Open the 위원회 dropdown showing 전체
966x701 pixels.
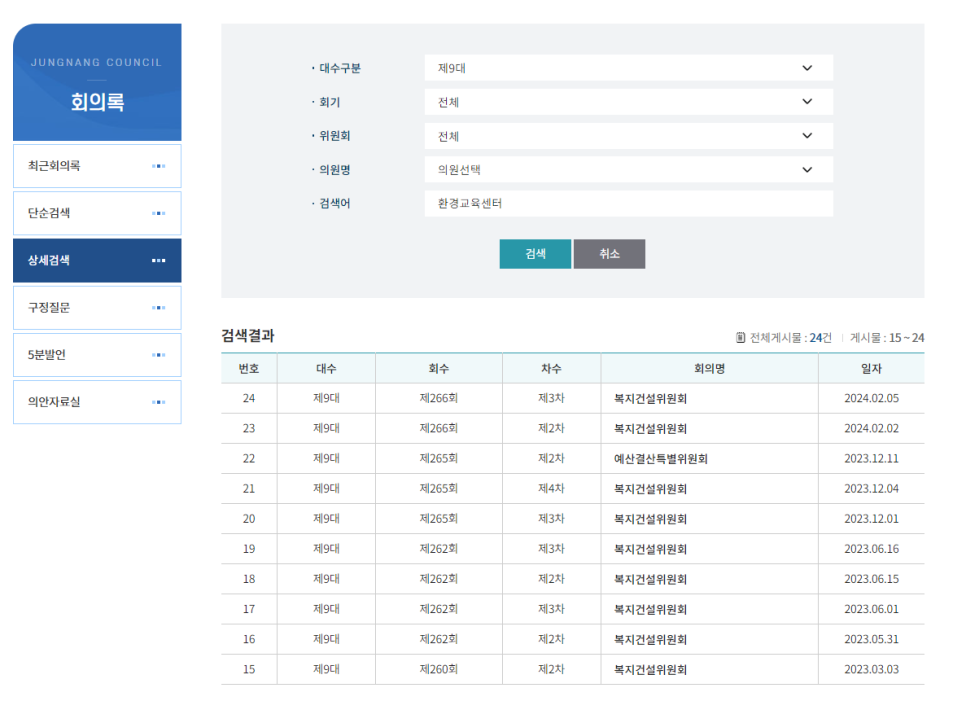click(628, 136)
